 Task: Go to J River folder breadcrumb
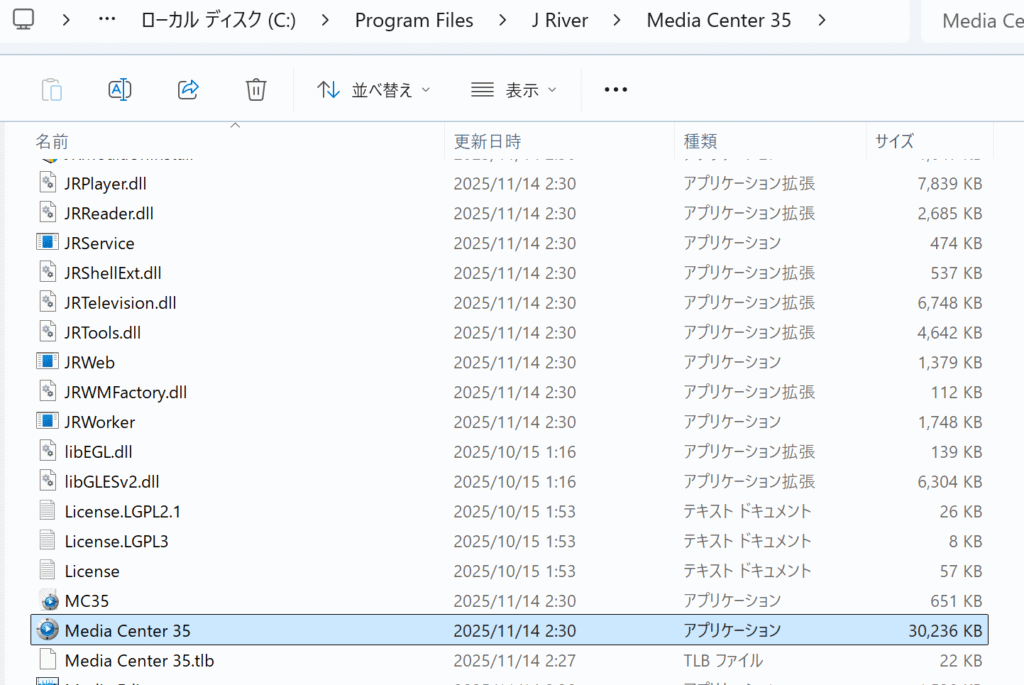562,20
